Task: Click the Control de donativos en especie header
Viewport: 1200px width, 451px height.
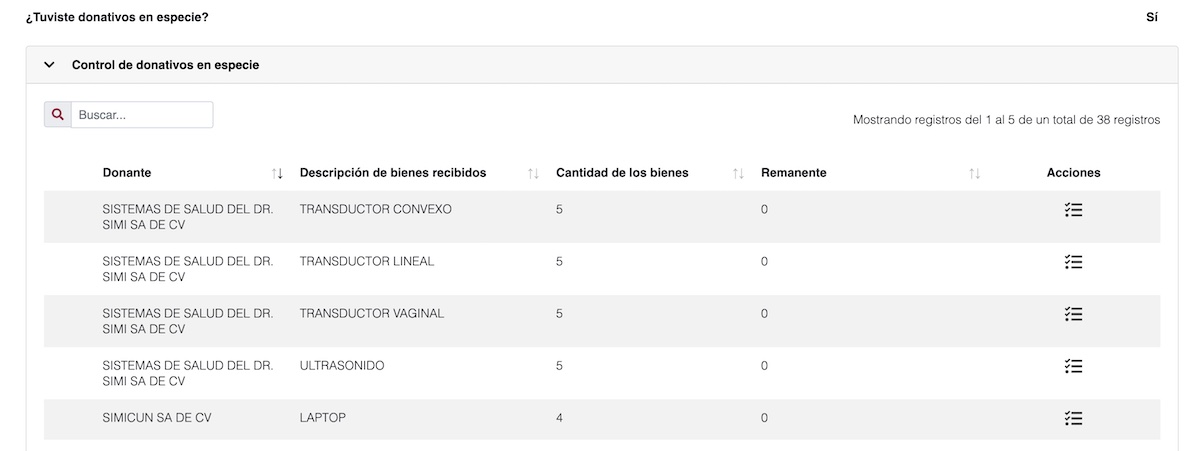Action: click(165, 65)
